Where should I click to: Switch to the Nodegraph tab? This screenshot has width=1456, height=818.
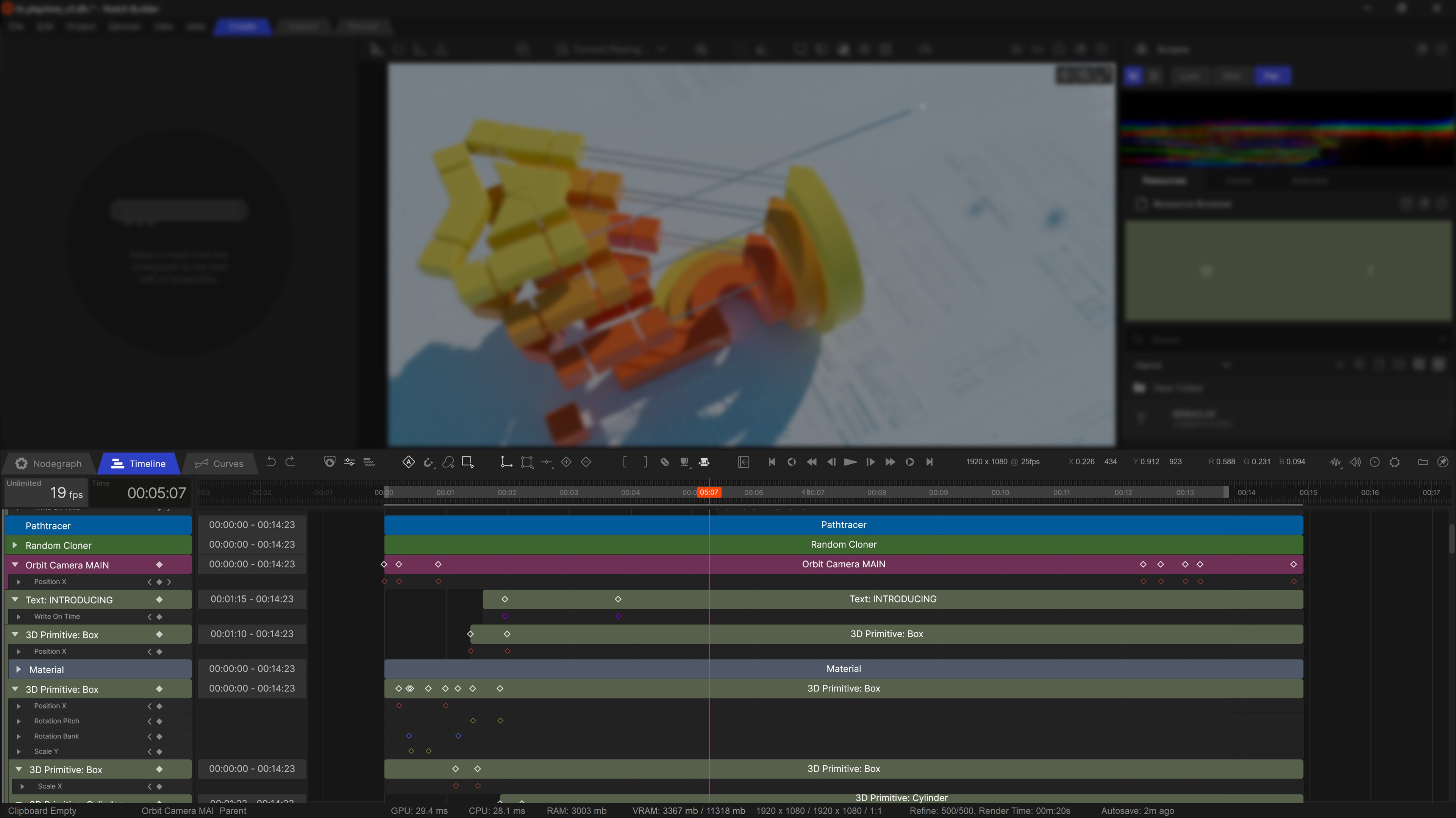pos(48,464)
